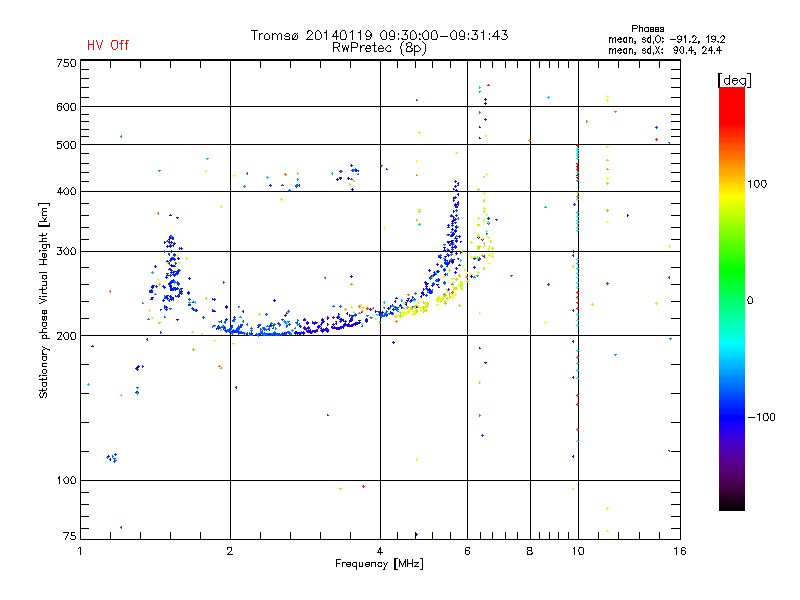Click the x-axis label '2'
Image resolution: width=800 pixels, height=600 pixels.
coord(230,551)
